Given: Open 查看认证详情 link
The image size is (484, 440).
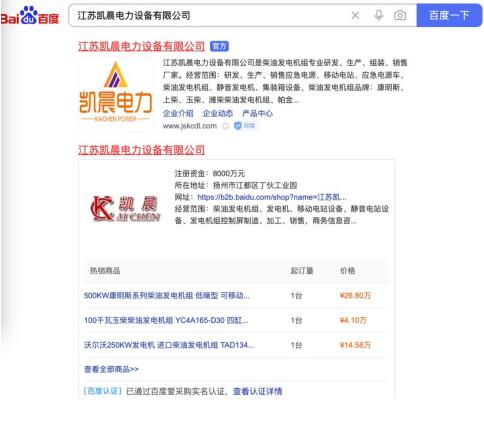Looking at the screenshot, I should pos(257,391).
